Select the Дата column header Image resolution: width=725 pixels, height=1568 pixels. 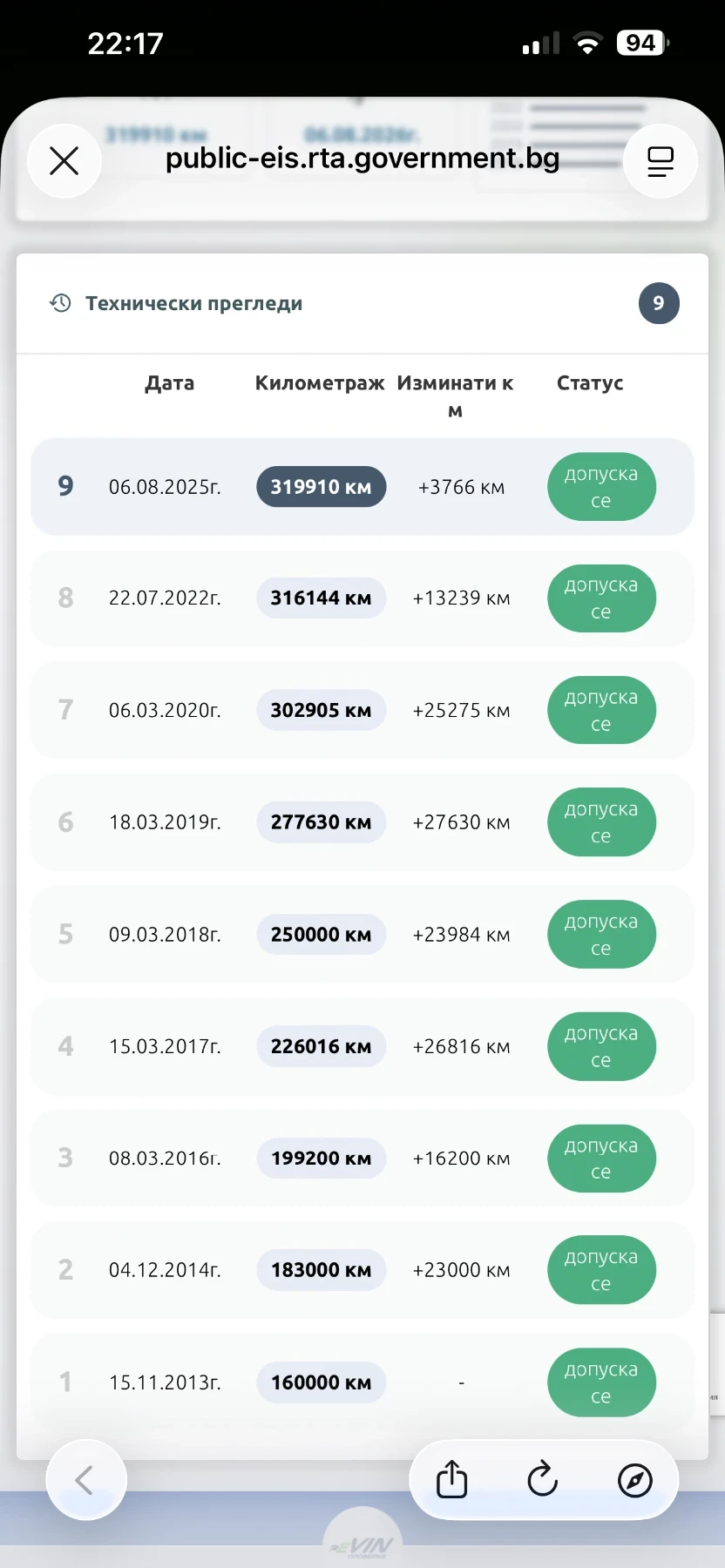pos(169,383)
